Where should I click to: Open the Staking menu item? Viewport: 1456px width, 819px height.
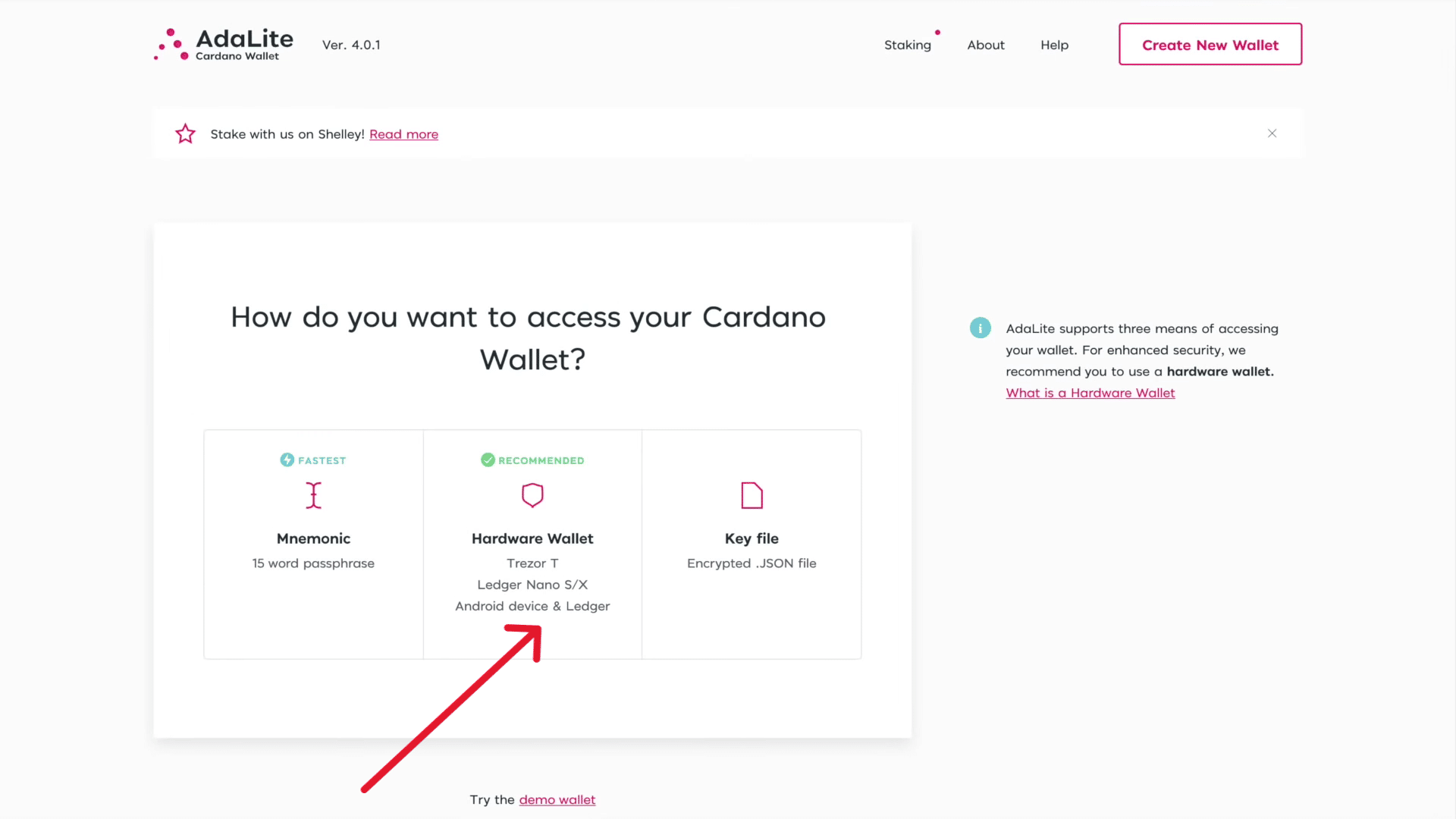click(907, 45)
